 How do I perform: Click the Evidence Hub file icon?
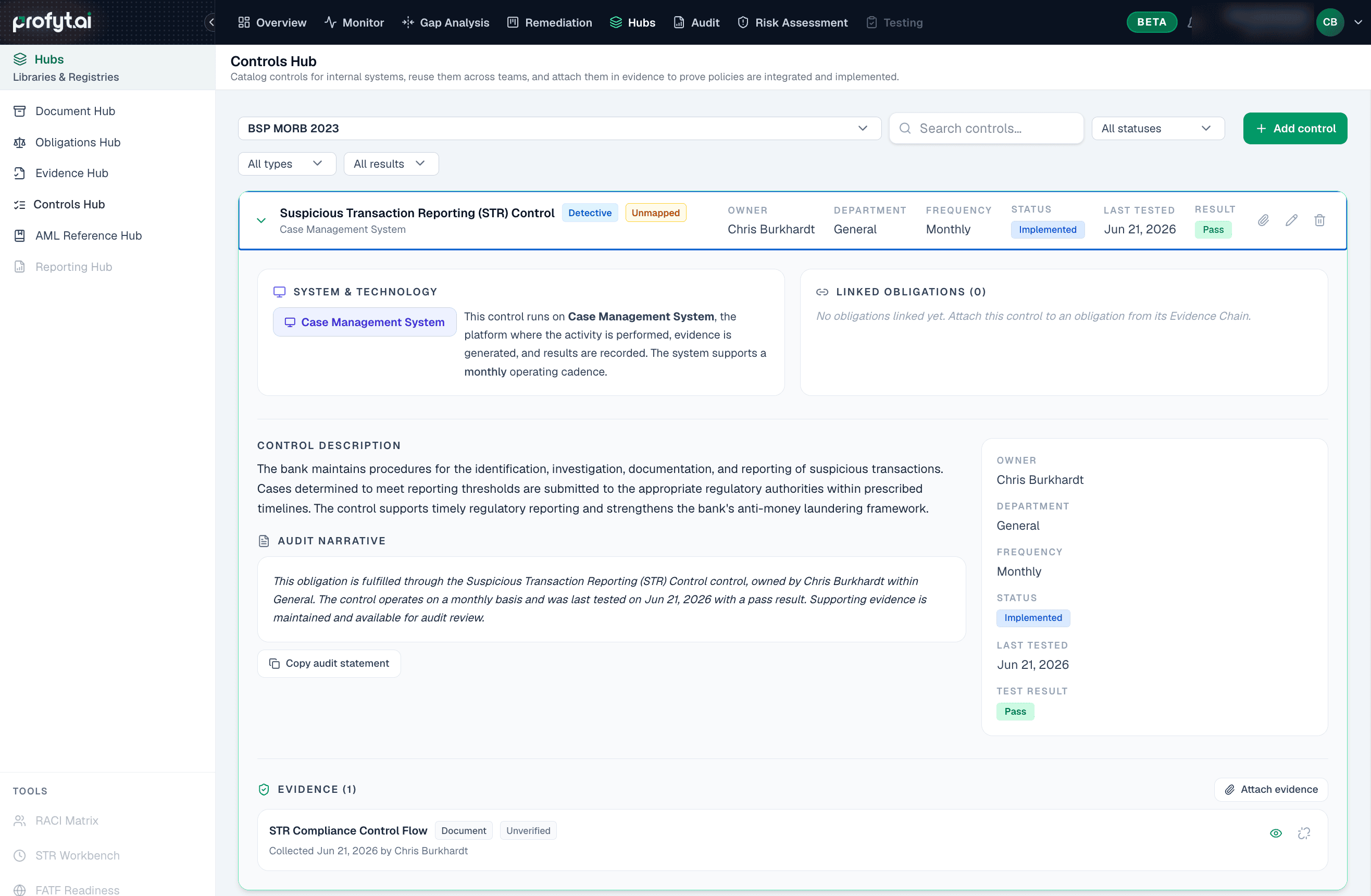pos(20,173)
